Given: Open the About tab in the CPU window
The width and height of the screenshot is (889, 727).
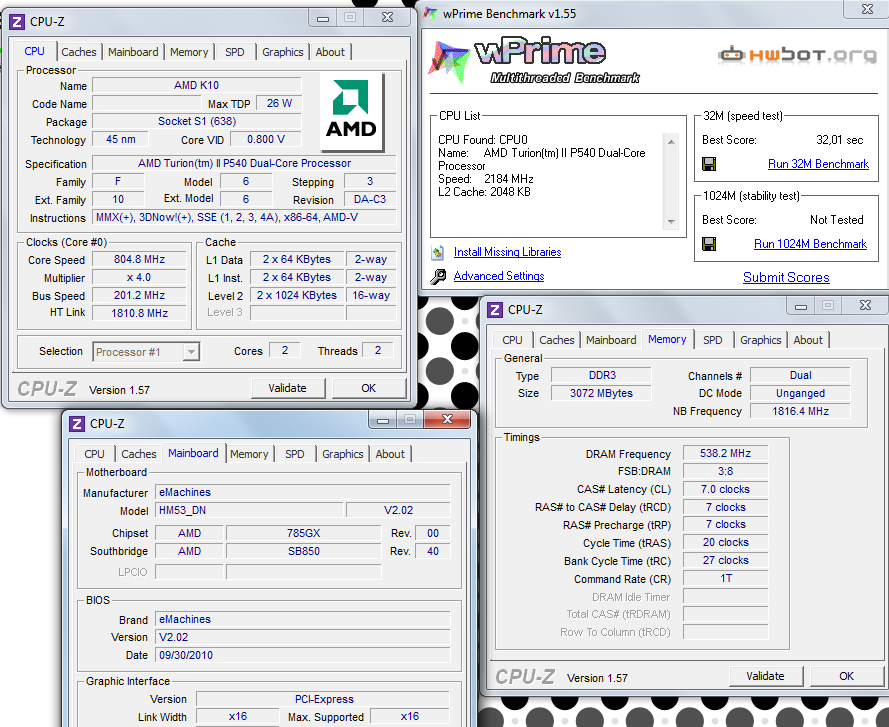Looking at the screenshot, I should (330, 52).
